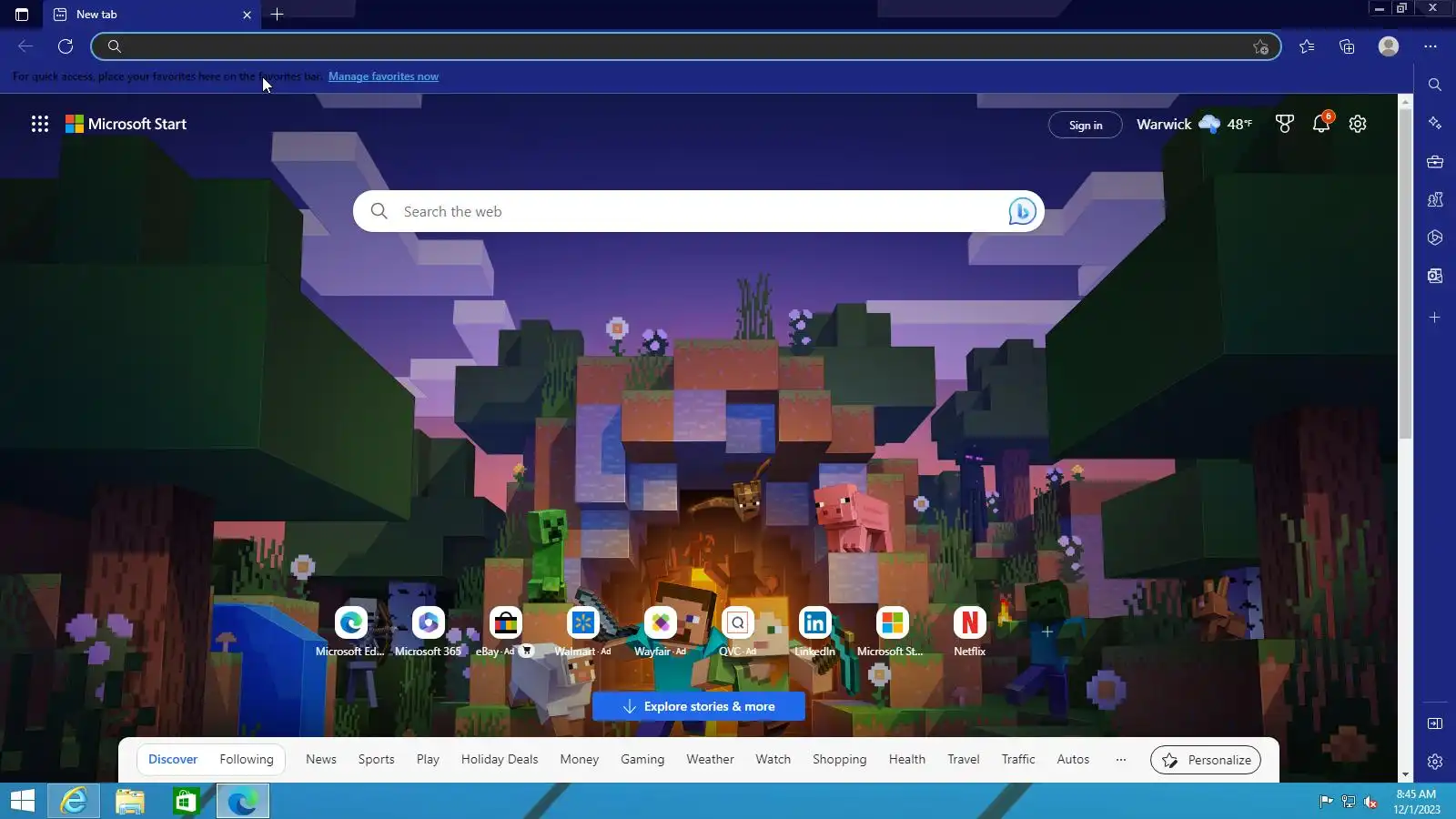Open File Explorer from taskbar
Image resolution: width=1456 pixels, height=819 pixels.
pos(130,801)
